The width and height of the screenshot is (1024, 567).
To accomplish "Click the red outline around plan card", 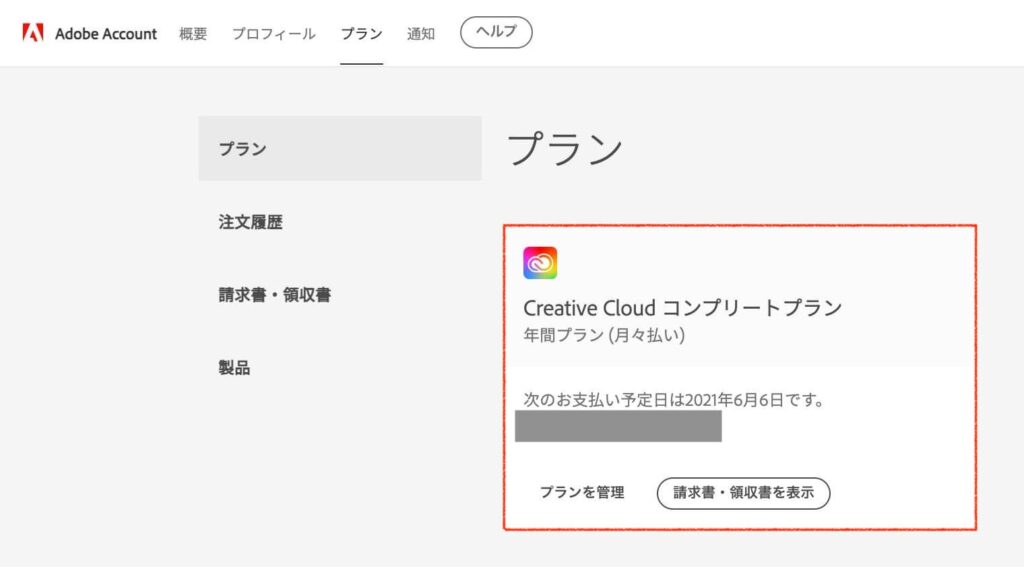I will point(740,226).
